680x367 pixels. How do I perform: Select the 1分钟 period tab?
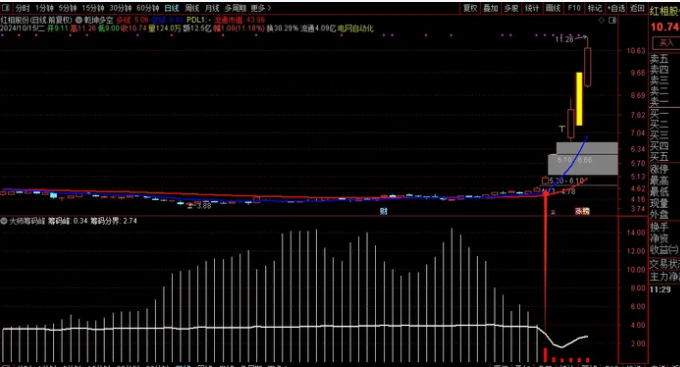pyautogui.click(x=44, y=8)
